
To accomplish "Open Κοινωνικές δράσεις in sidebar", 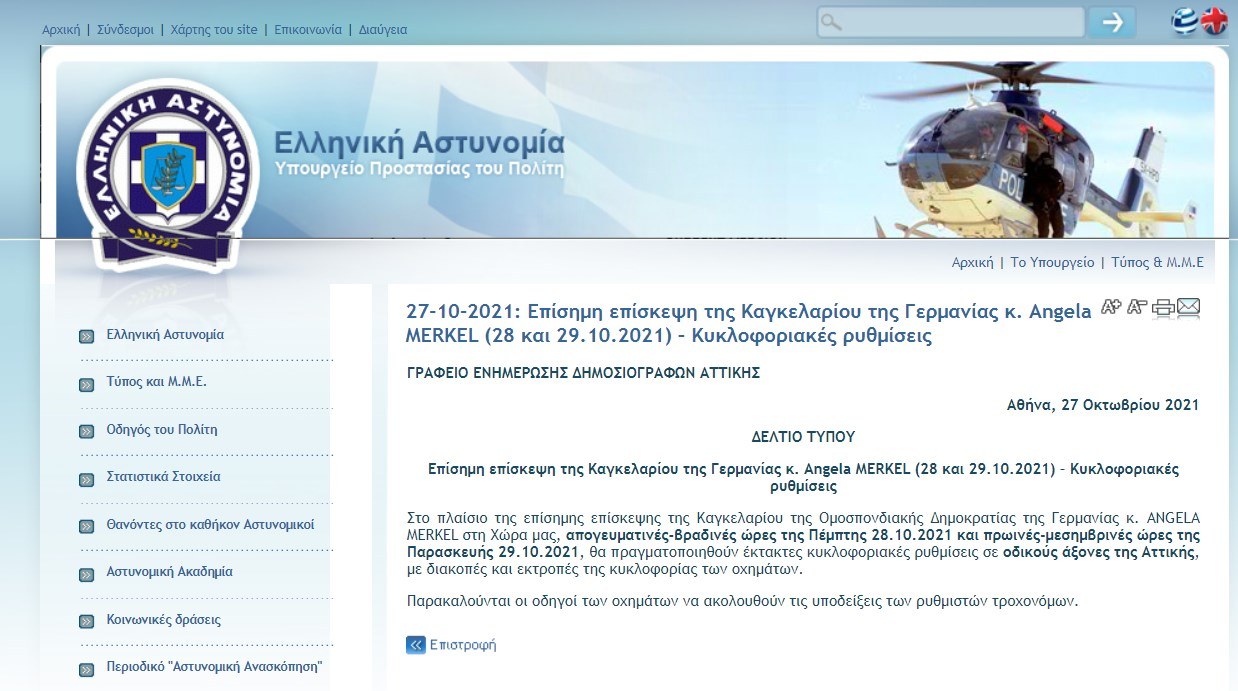I will (164, 620).
